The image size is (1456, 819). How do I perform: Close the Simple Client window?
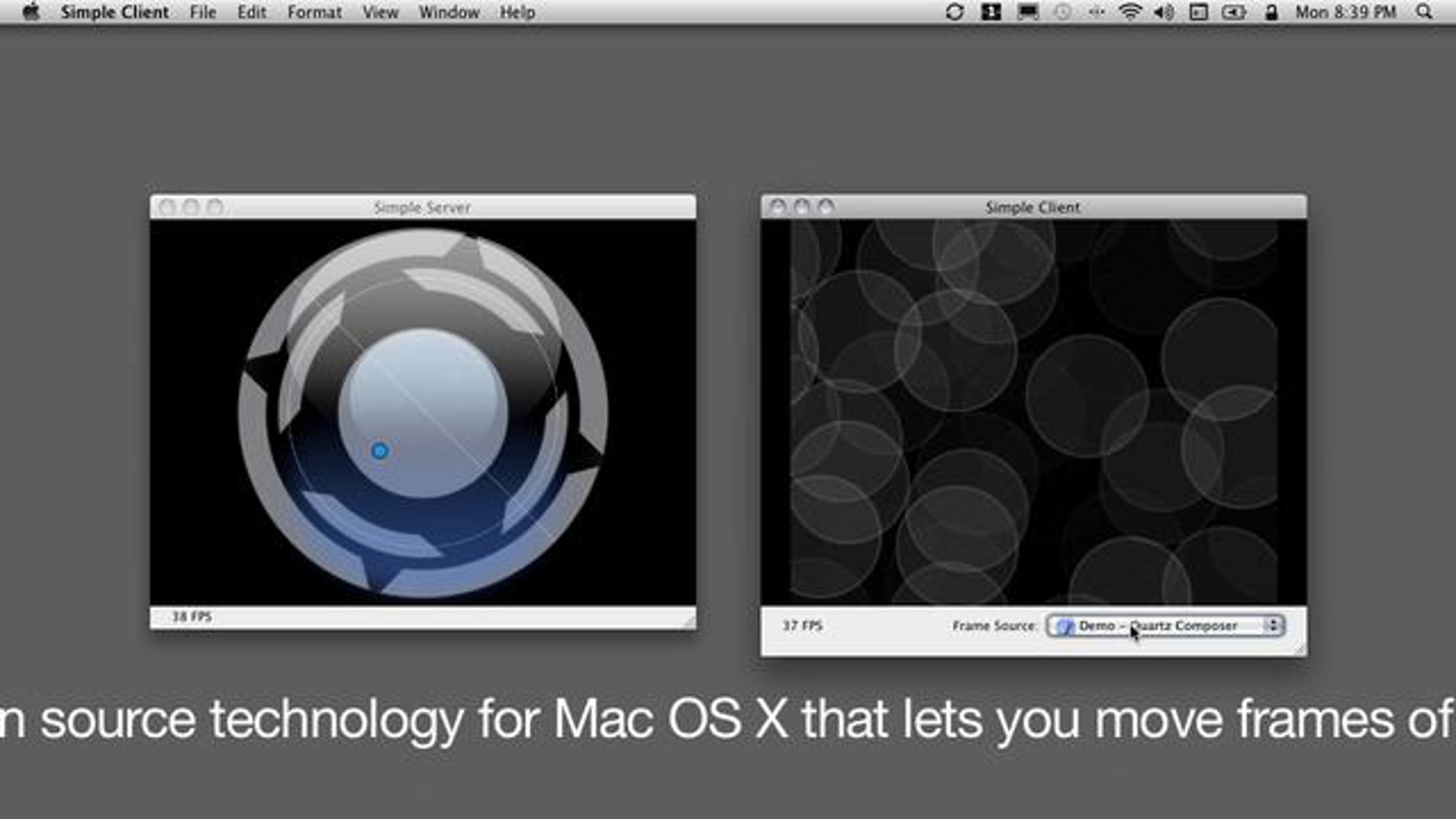point(778,207)
